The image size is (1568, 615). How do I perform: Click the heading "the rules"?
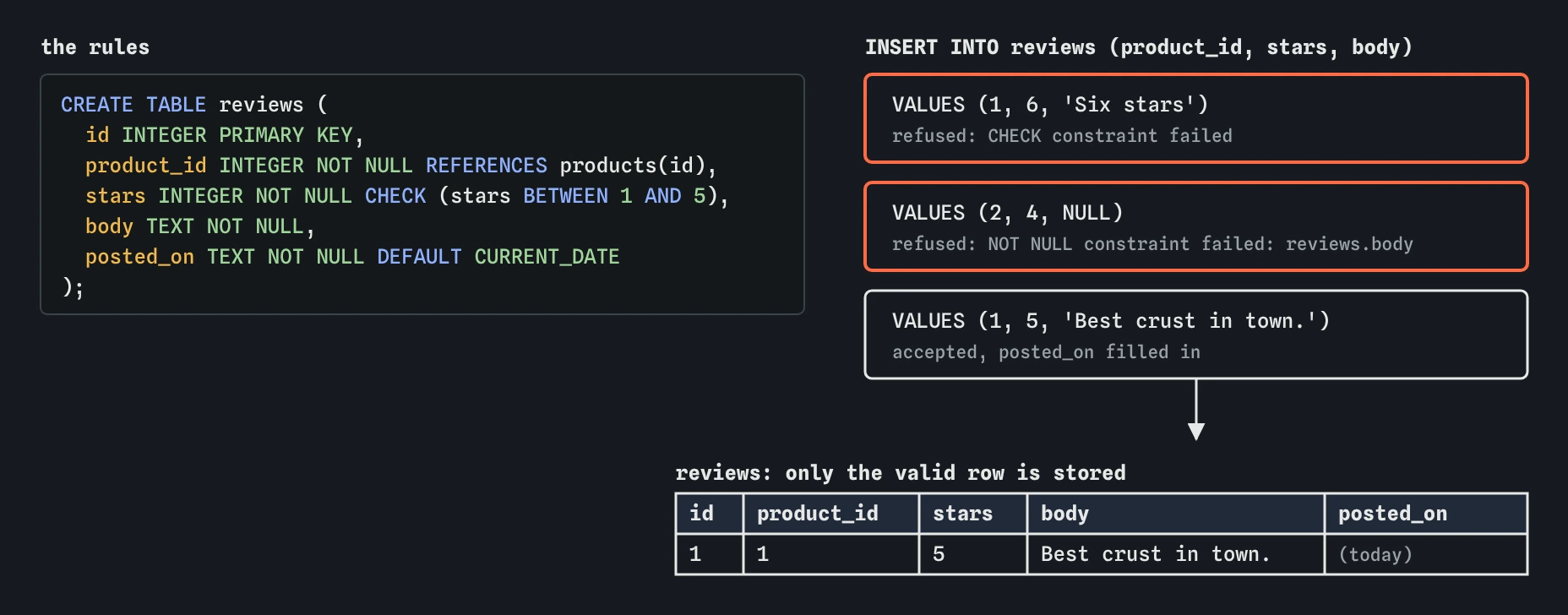point(95,47)
